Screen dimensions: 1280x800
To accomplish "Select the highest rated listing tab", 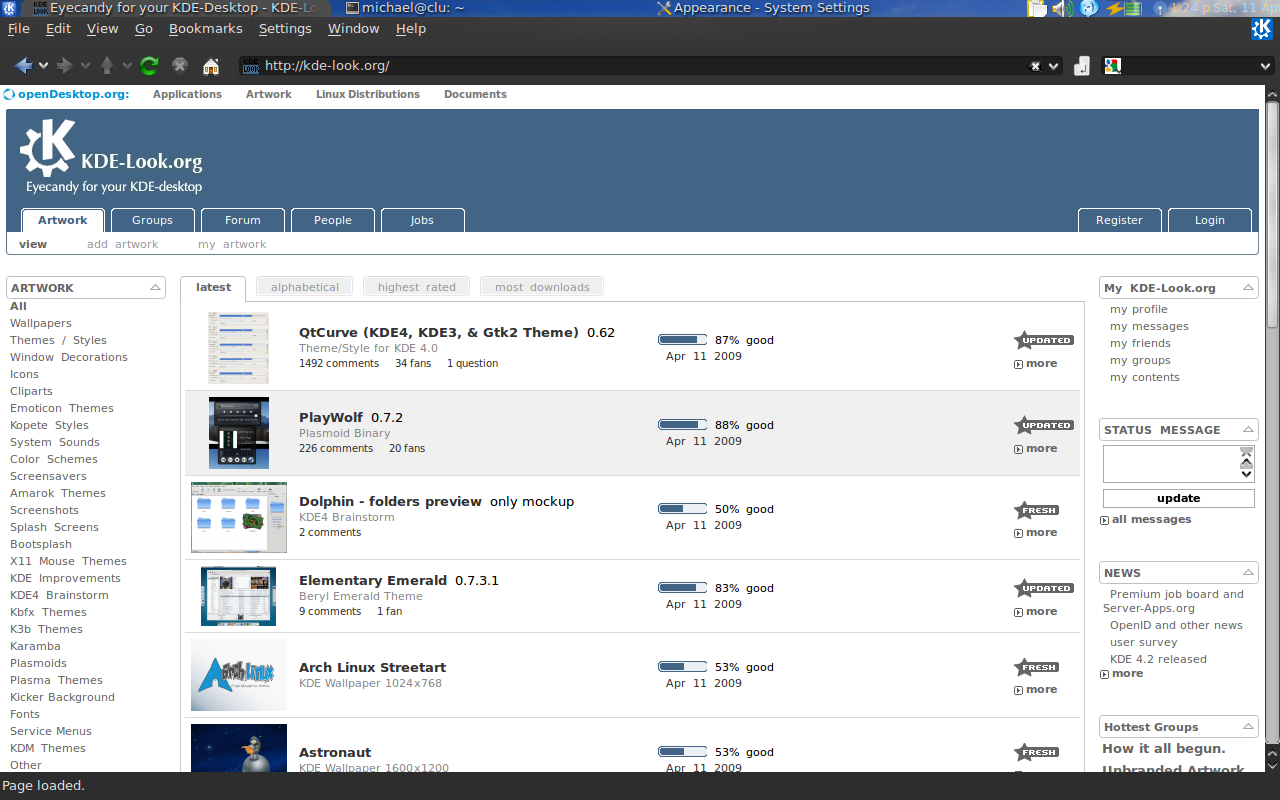I will coord(417,287).
